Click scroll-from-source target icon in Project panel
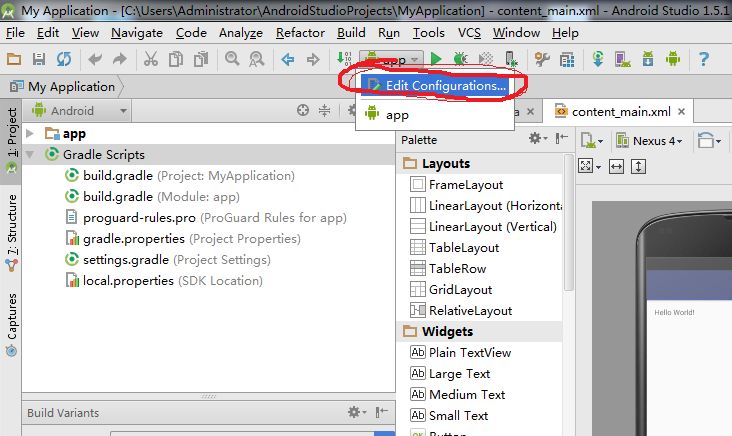 (303, 111)
